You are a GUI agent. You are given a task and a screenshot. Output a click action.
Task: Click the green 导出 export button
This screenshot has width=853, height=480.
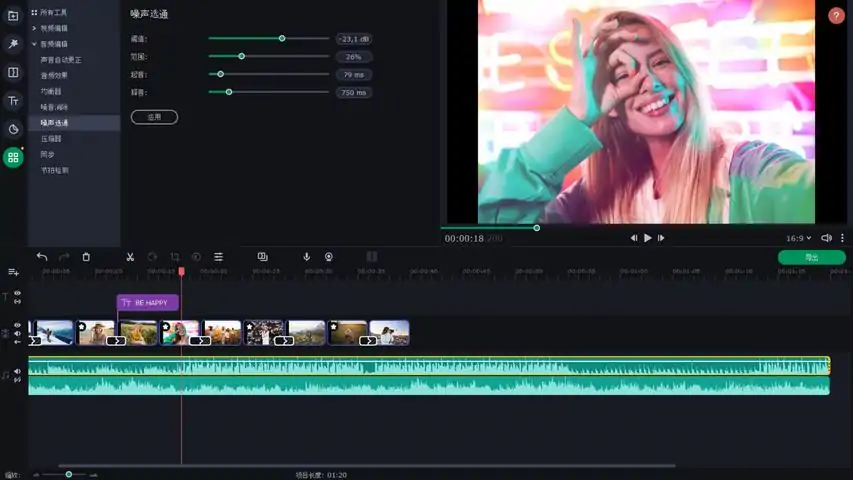[x=812, y=257]
